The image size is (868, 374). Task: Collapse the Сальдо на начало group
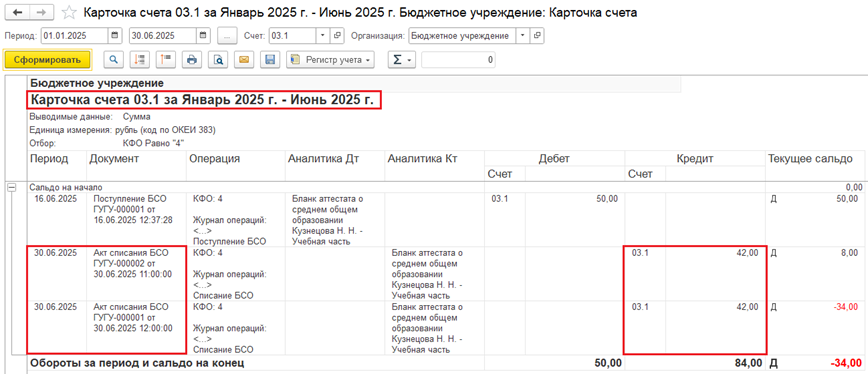[x=11, y=188]
